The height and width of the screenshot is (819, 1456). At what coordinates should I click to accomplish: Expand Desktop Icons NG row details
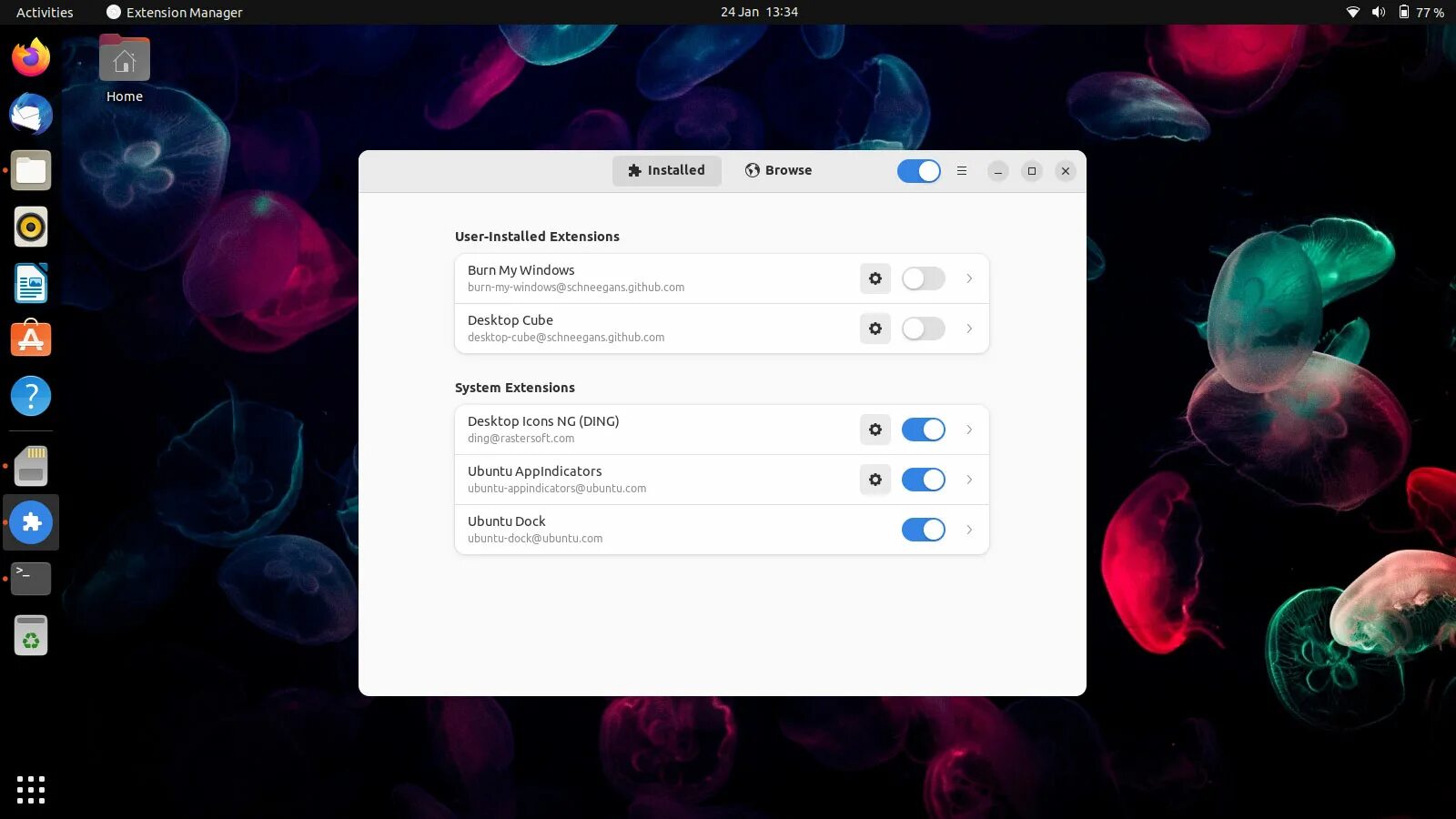click(x=969, y=430)
